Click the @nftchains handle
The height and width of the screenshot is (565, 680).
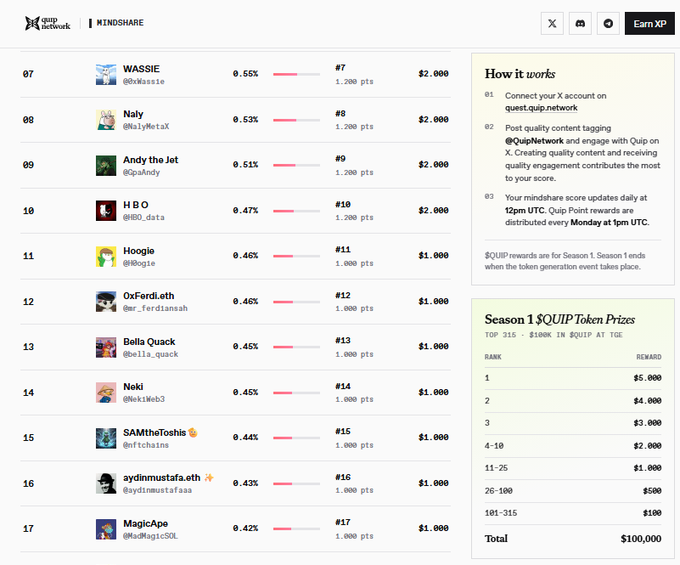pyautogui.click(x=146, y=445)
